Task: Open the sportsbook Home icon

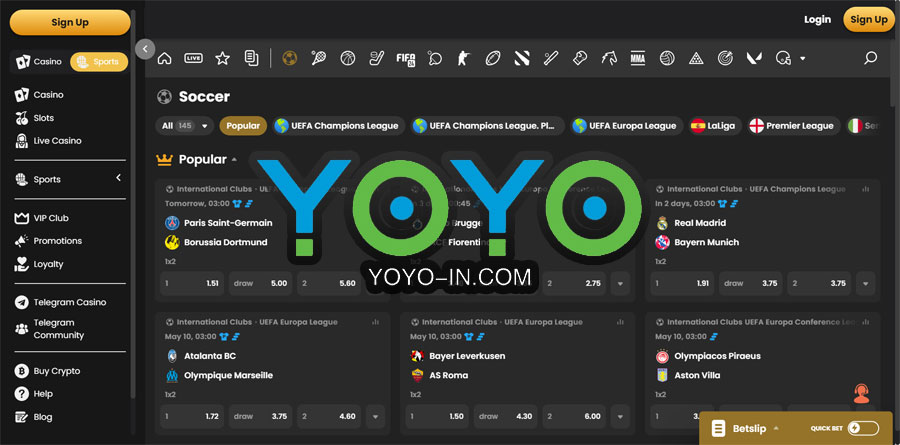Action: click(165, 58)
